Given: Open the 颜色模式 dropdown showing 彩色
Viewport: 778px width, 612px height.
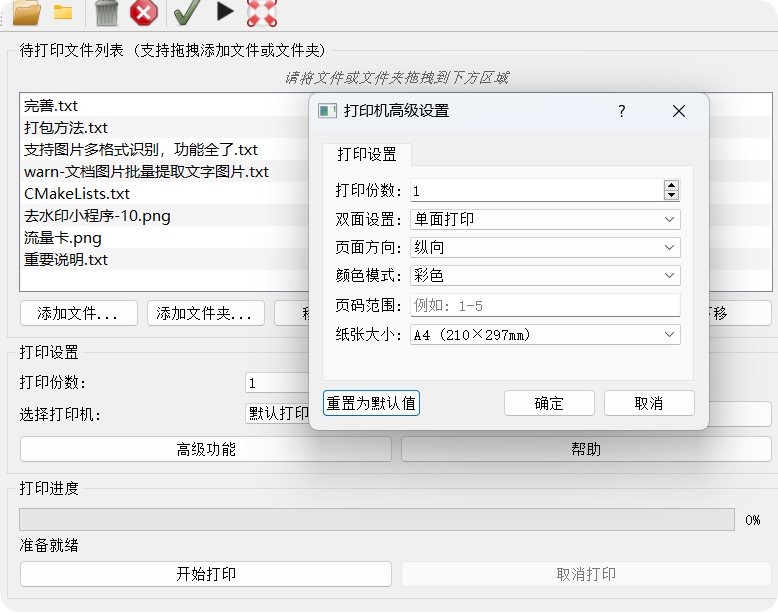Looking at the screenshot, I should click(x=545, y=275).
